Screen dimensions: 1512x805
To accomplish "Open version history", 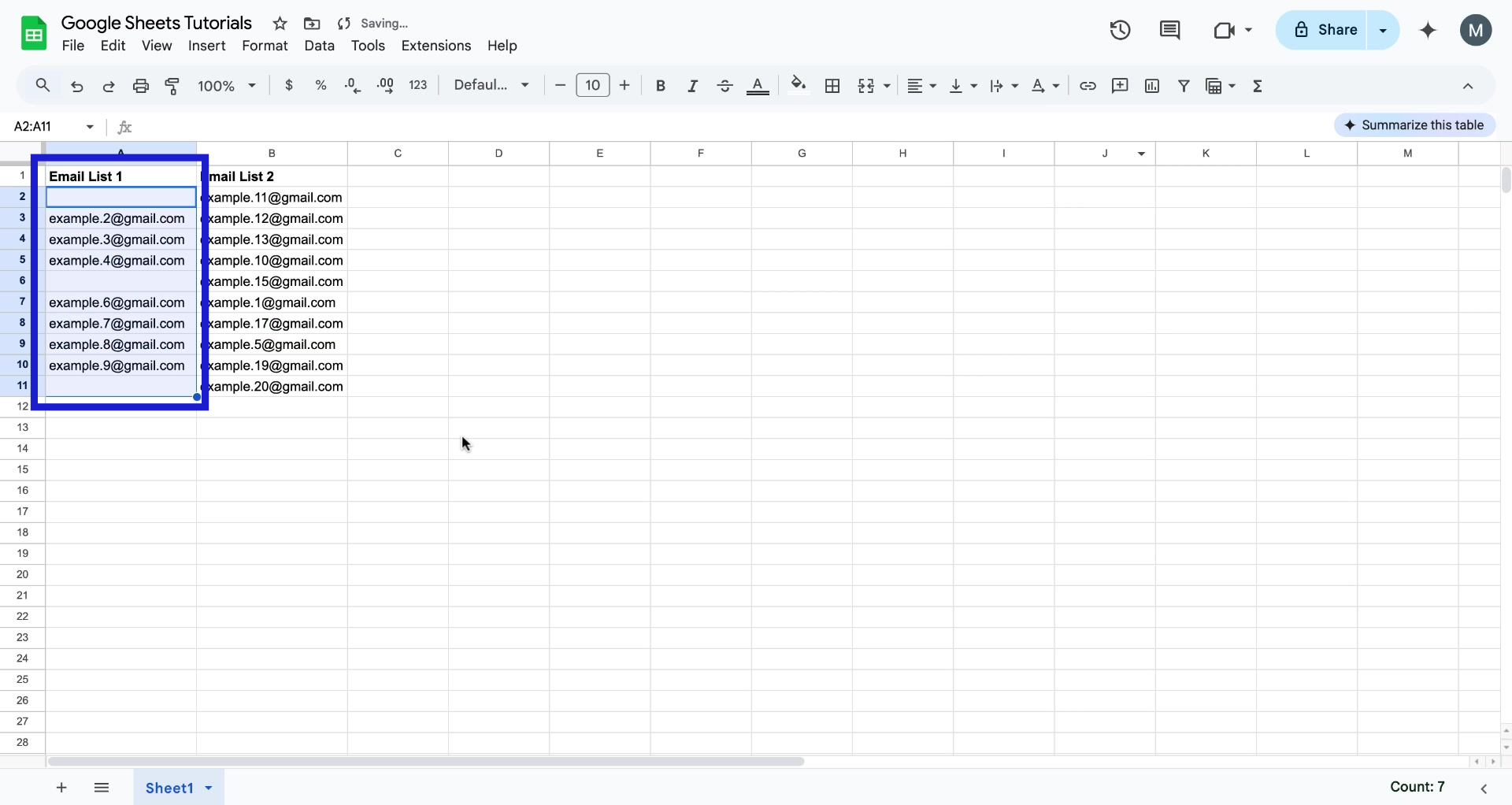I will pos(1120,30).
